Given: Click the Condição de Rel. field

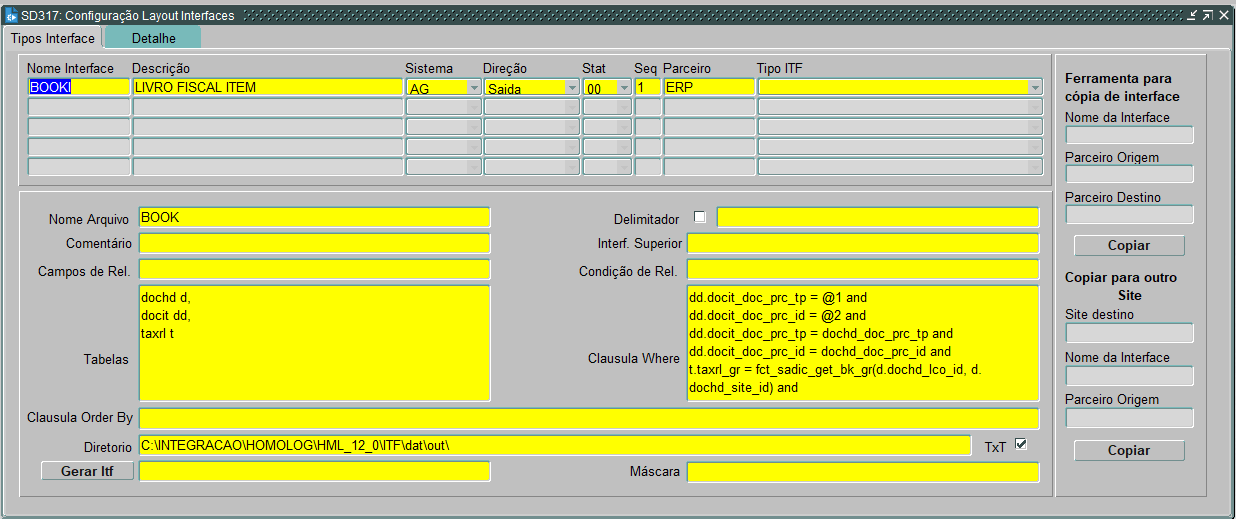Looking at the screenshot, I should [x=863, y=269].
